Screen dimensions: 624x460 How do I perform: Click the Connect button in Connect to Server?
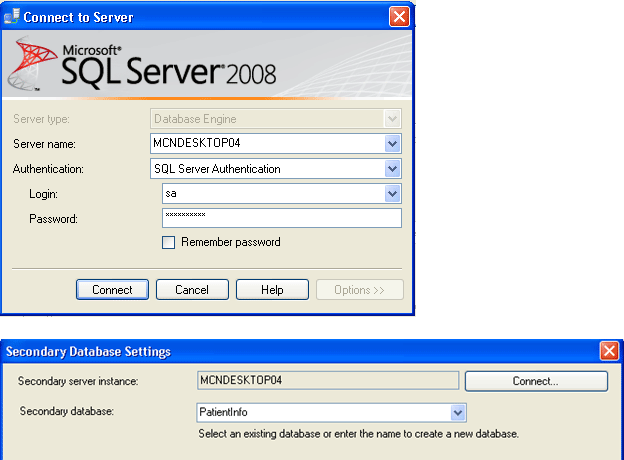pos(112,289)
